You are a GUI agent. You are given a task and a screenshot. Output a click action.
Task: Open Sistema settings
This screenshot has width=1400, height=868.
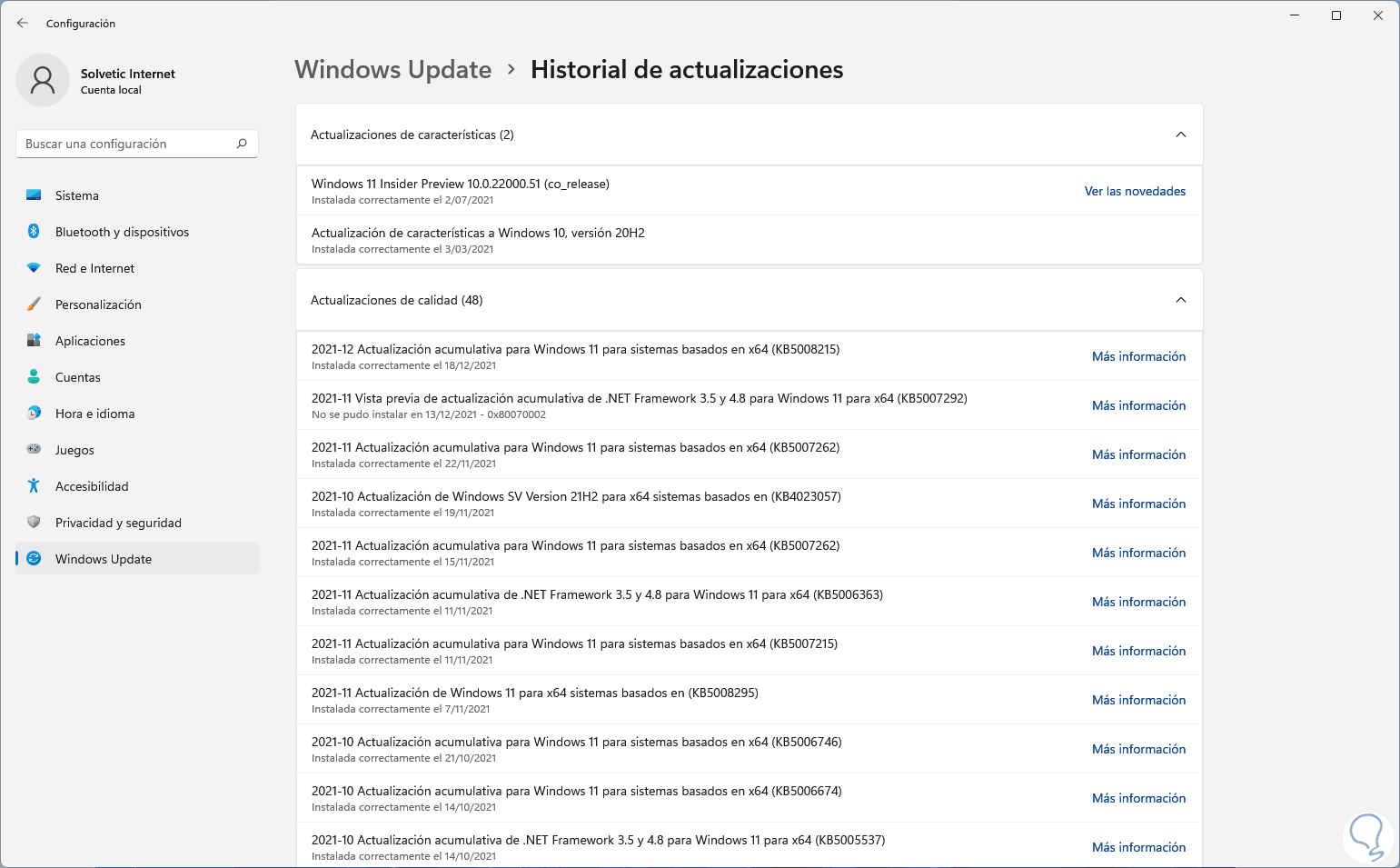click(x=137, y=195)
